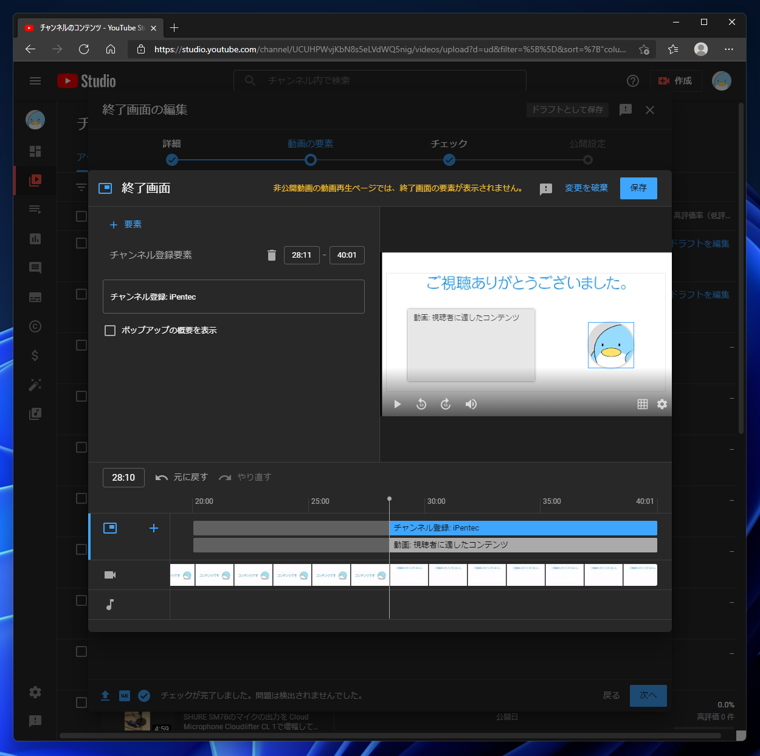Rewind 10 seconds in preview player

click(x=421, y=404)
